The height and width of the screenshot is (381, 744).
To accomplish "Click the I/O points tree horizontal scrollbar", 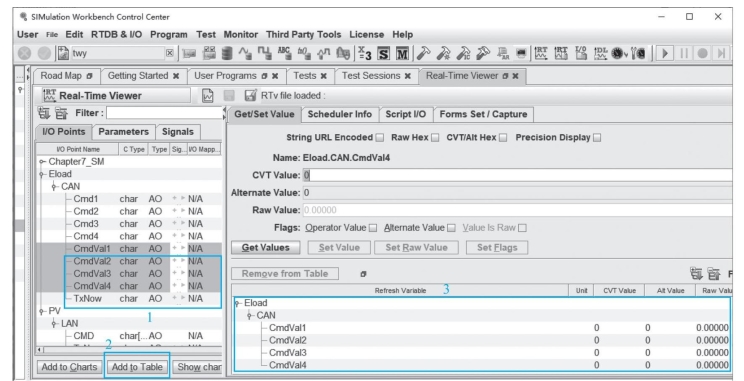I will [x=129, y=350].
